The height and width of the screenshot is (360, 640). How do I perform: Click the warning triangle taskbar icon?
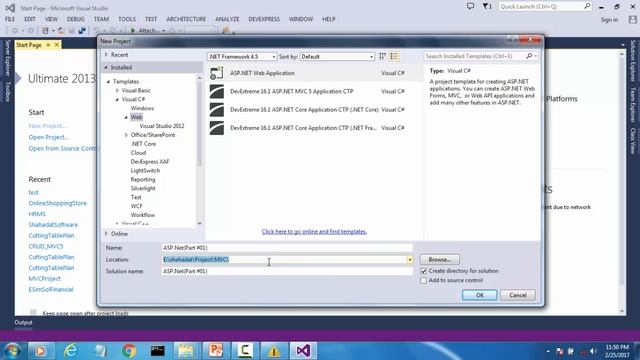coord(274,351)
